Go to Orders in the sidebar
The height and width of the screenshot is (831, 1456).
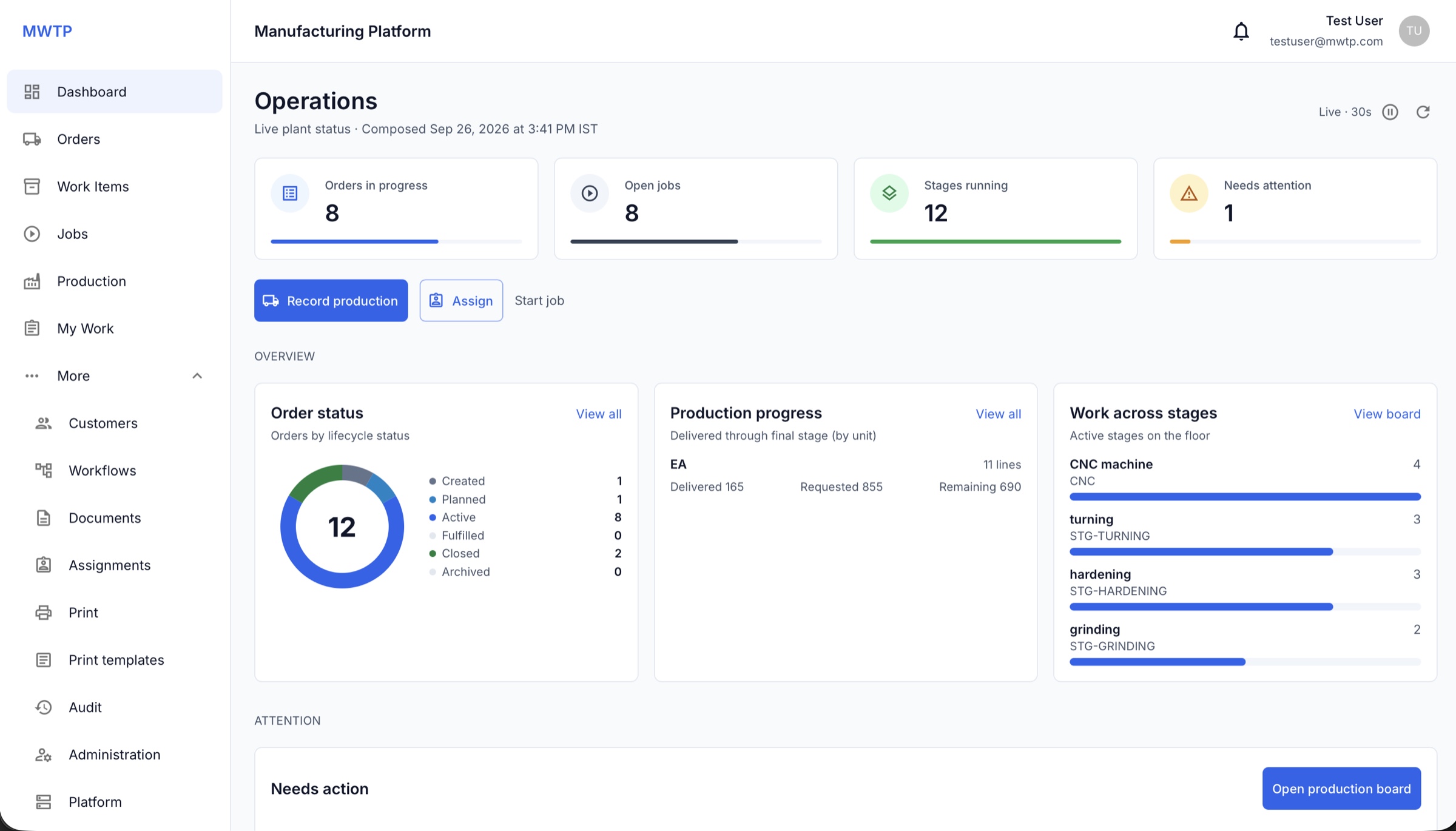click(115, 139)
